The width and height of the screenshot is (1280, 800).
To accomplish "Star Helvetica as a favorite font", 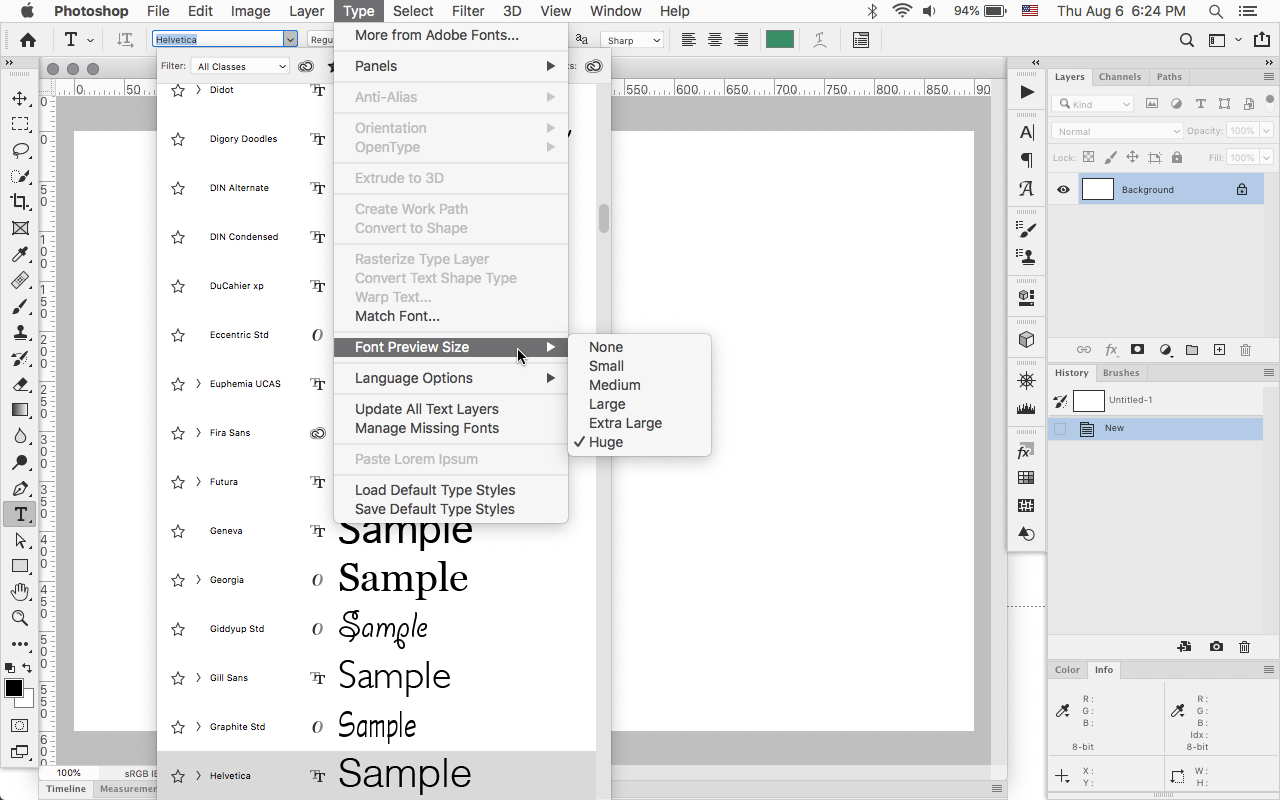I will coord(178,775).
